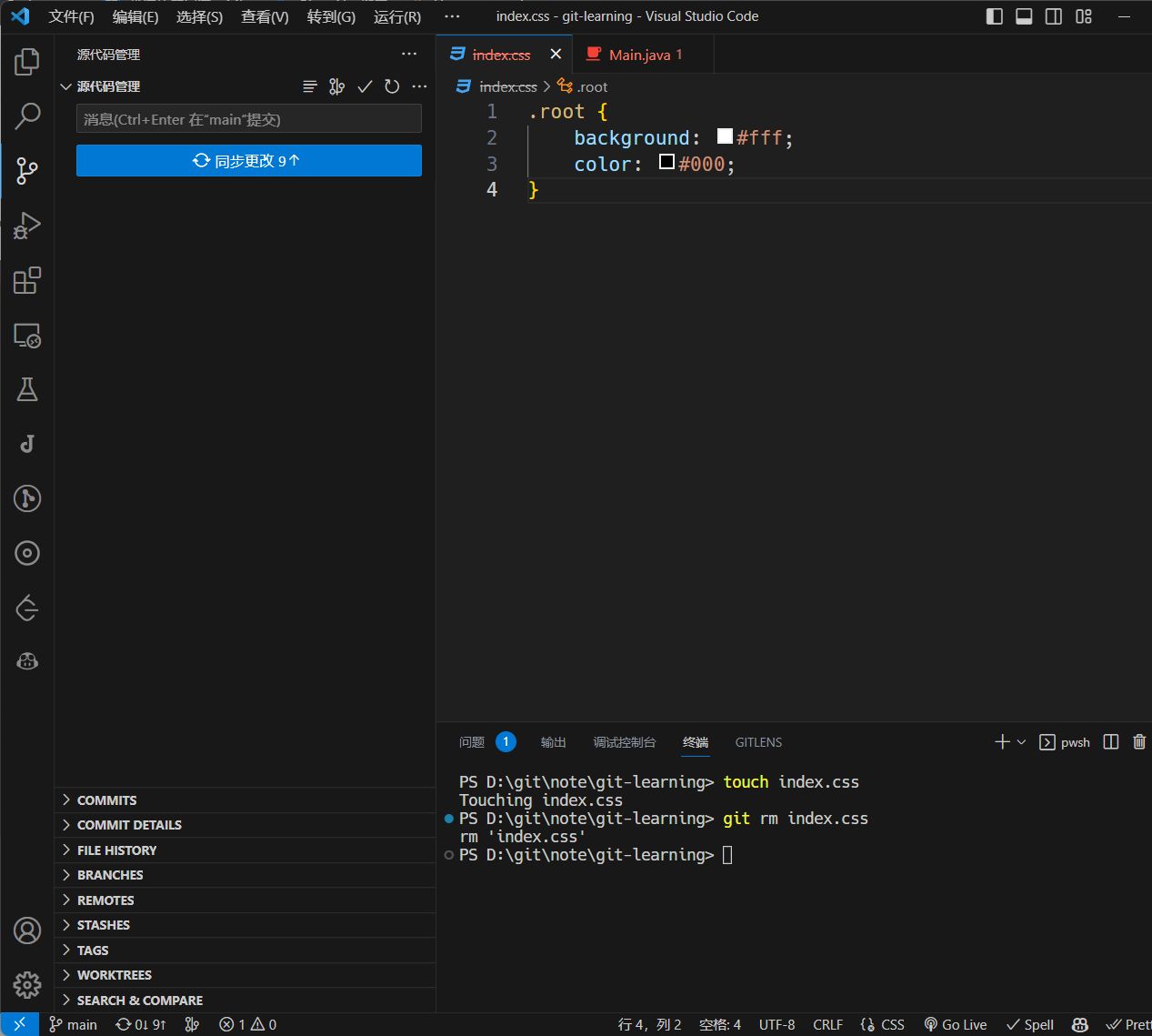This screenshot has height=1036, width=1152.
Task: Open the Extensions view icon
Action: [27, 280]
